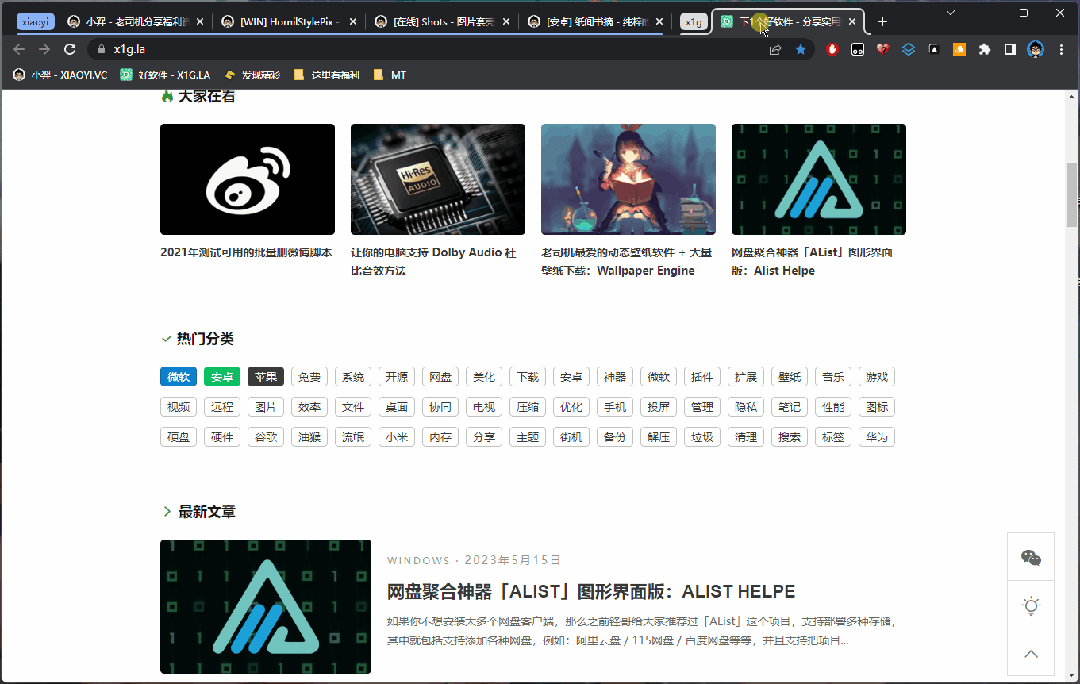Open the large AList thumbnail under 最新文章
This screenshot has width=1080, height=684.
[x=265, y=607]
